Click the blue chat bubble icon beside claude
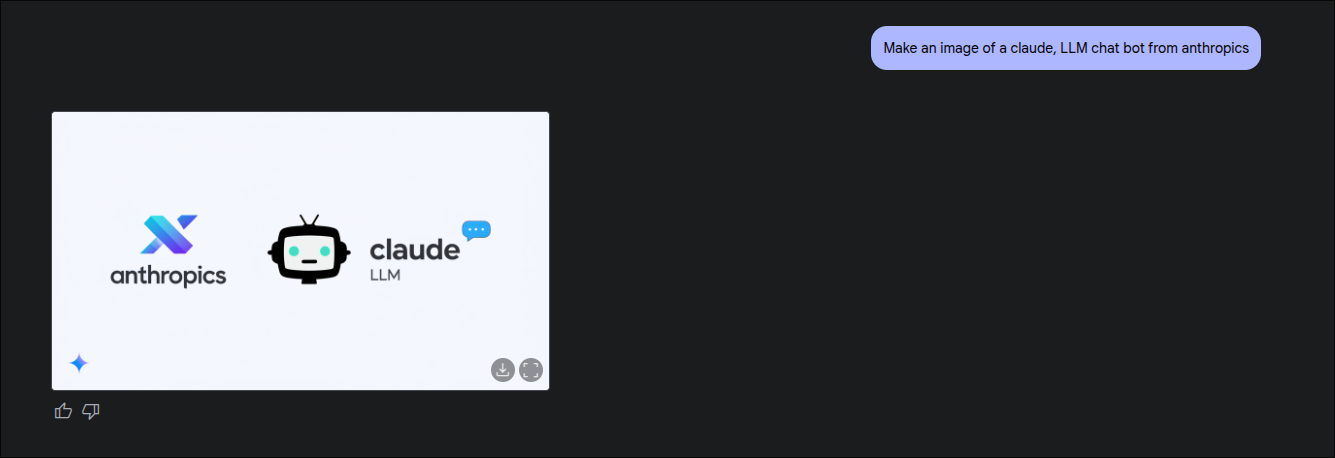This screenshot has width=1335, height=458. pos(476,231)
